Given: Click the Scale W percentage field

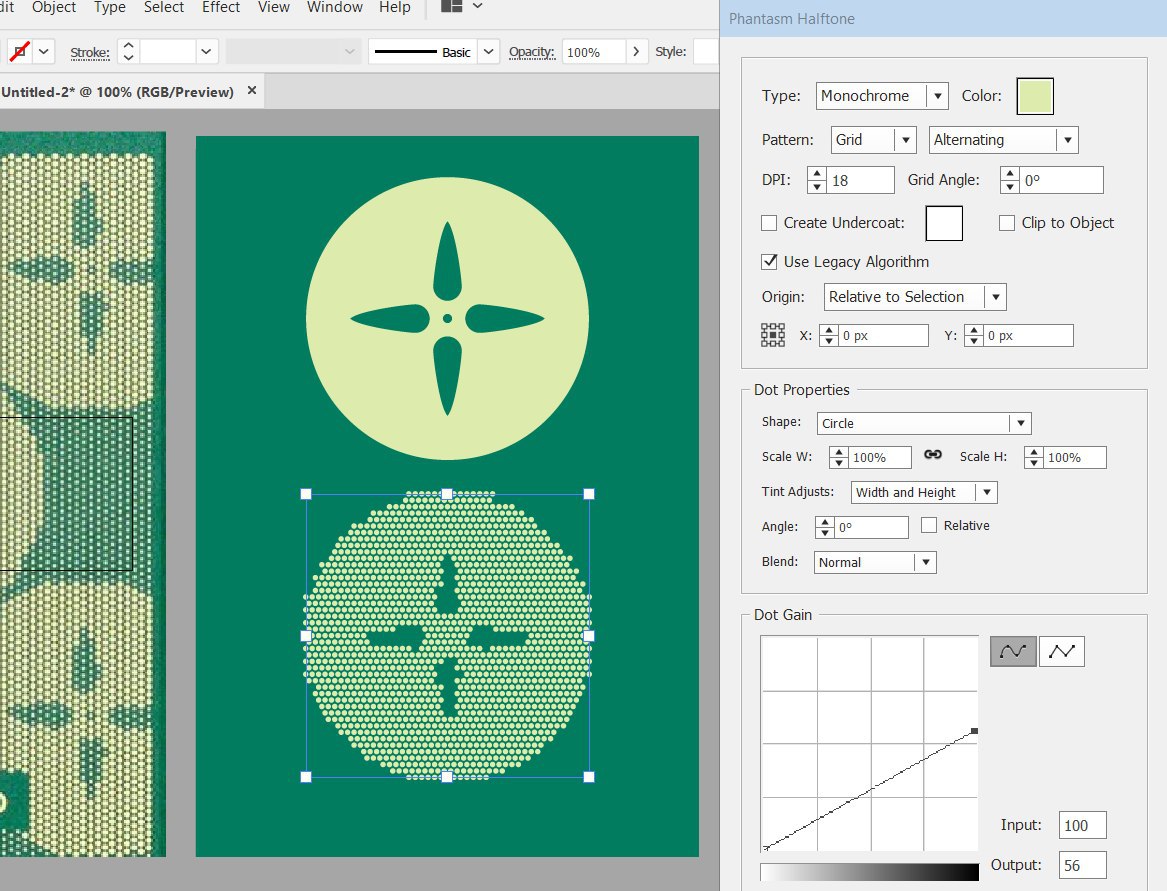Looking at the screenshot, I should pyautogui.click(x=880, y=457).
